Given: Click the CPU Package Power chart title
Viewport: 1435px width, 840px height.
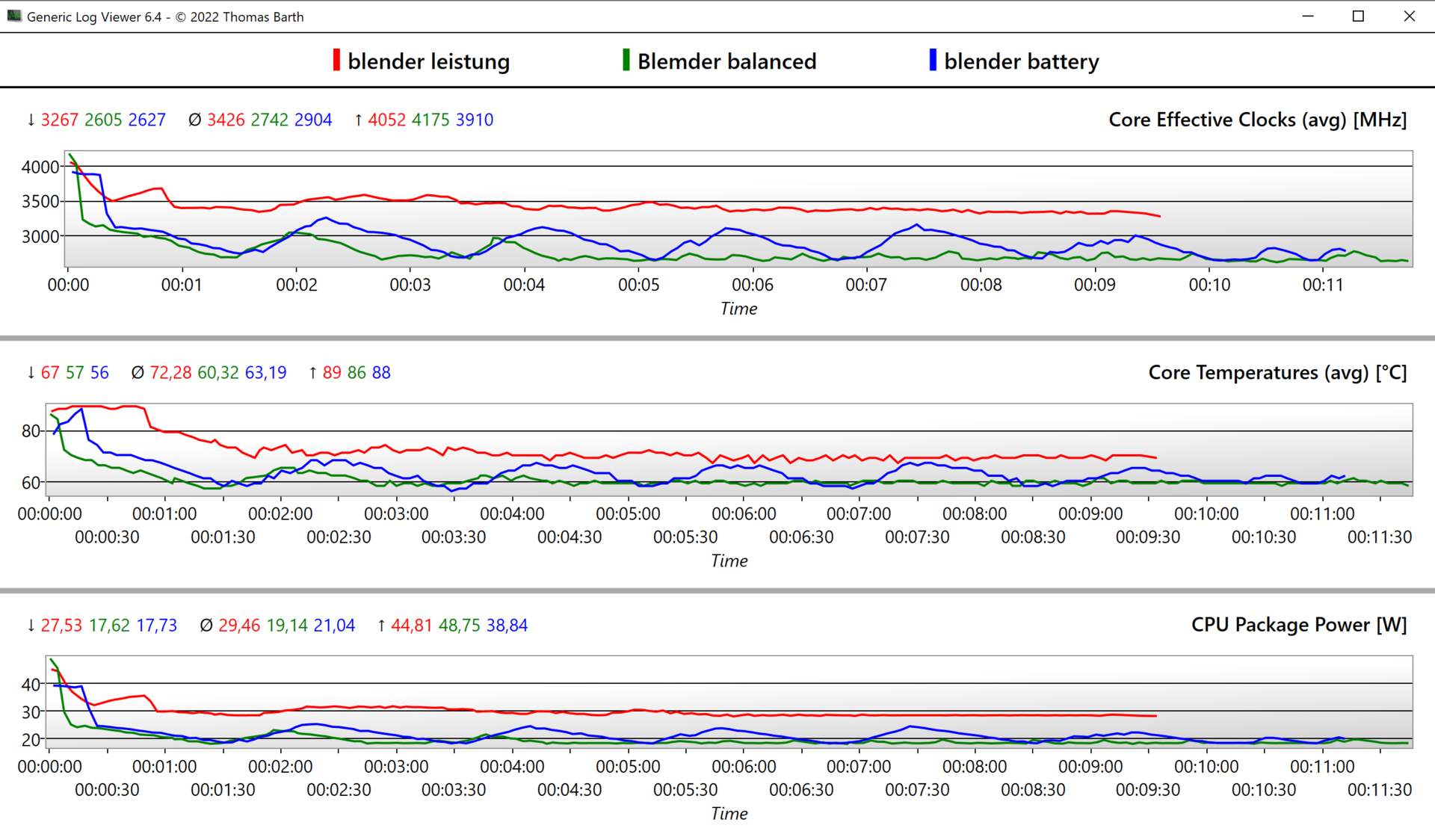Looking at the screenshot, I should [x=1298, y=625].
